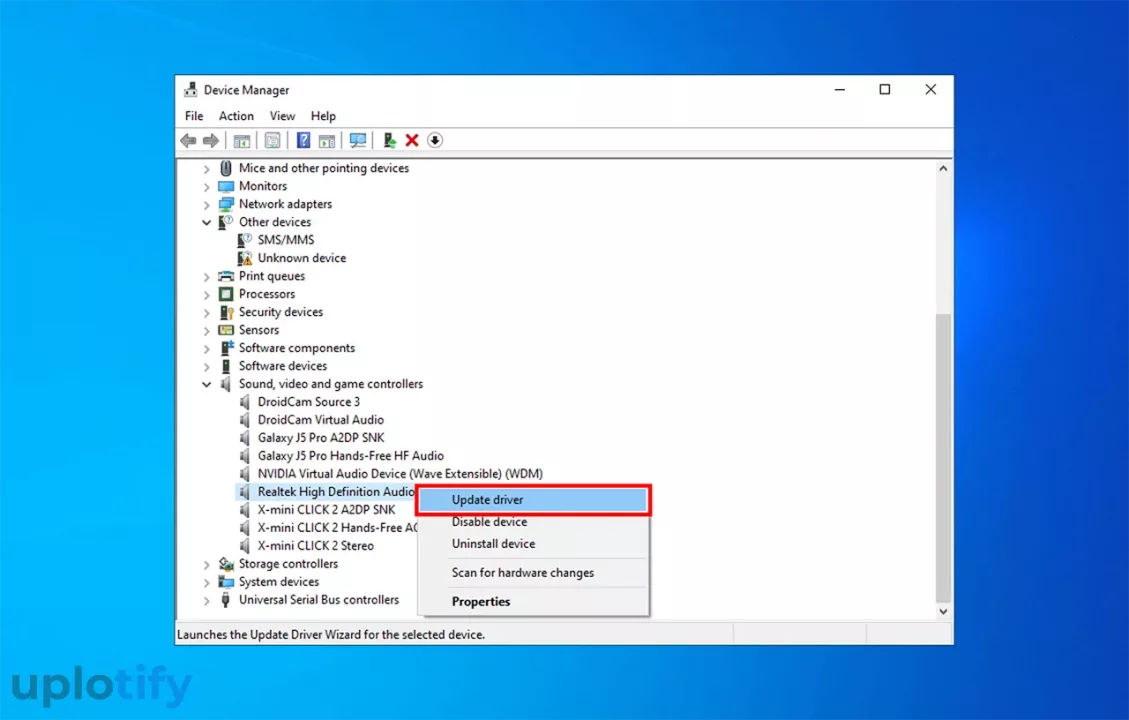1129x720 pixels.
Task: Click the Back arrow toolbar icon
Action: (x=189, y=140)
